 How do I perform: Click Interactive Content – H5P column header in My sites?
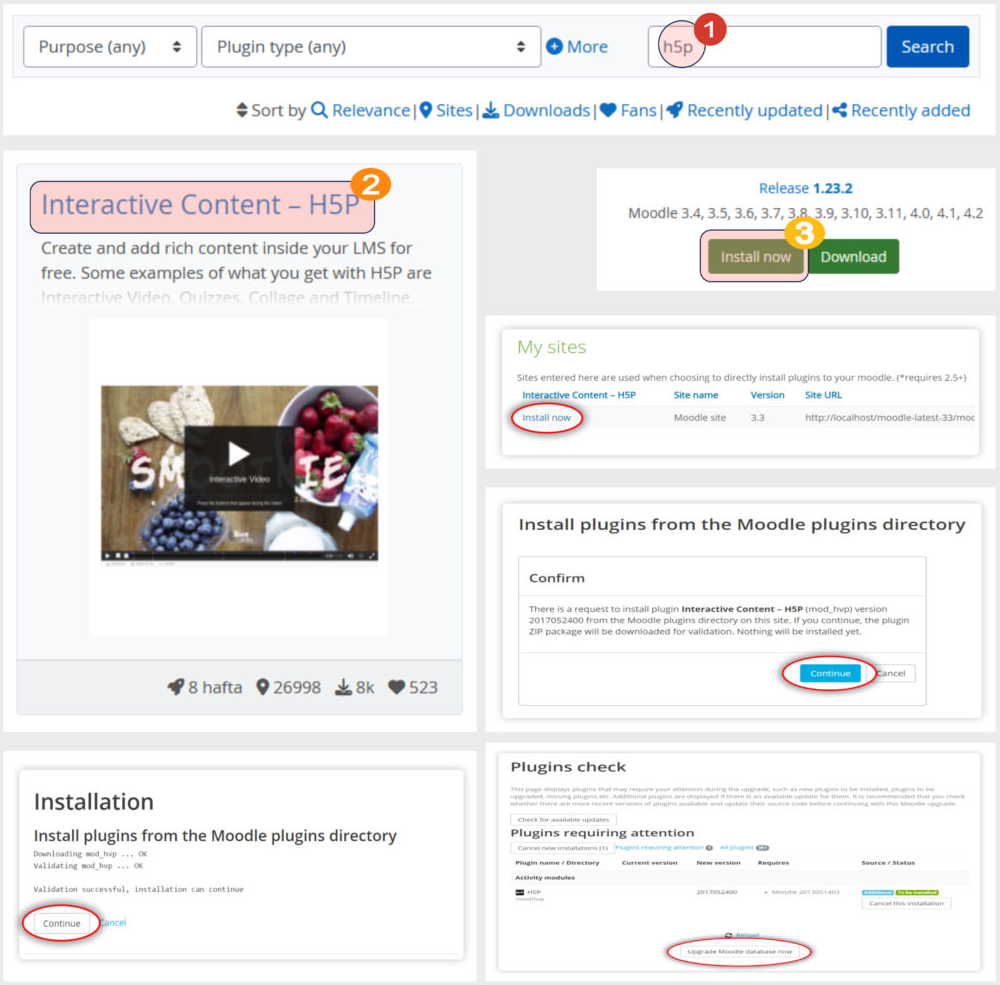[579, 395]
